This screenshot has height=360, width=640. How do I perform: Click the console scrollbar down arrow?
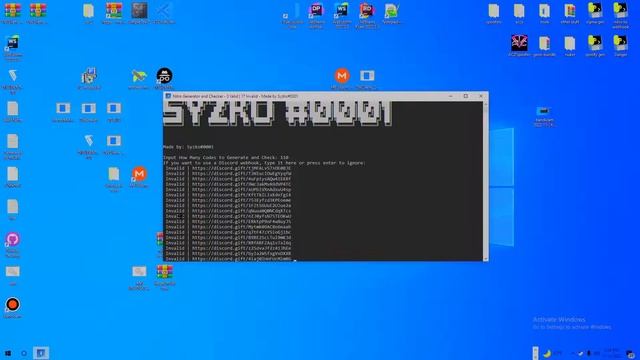(x=485, y=259)
